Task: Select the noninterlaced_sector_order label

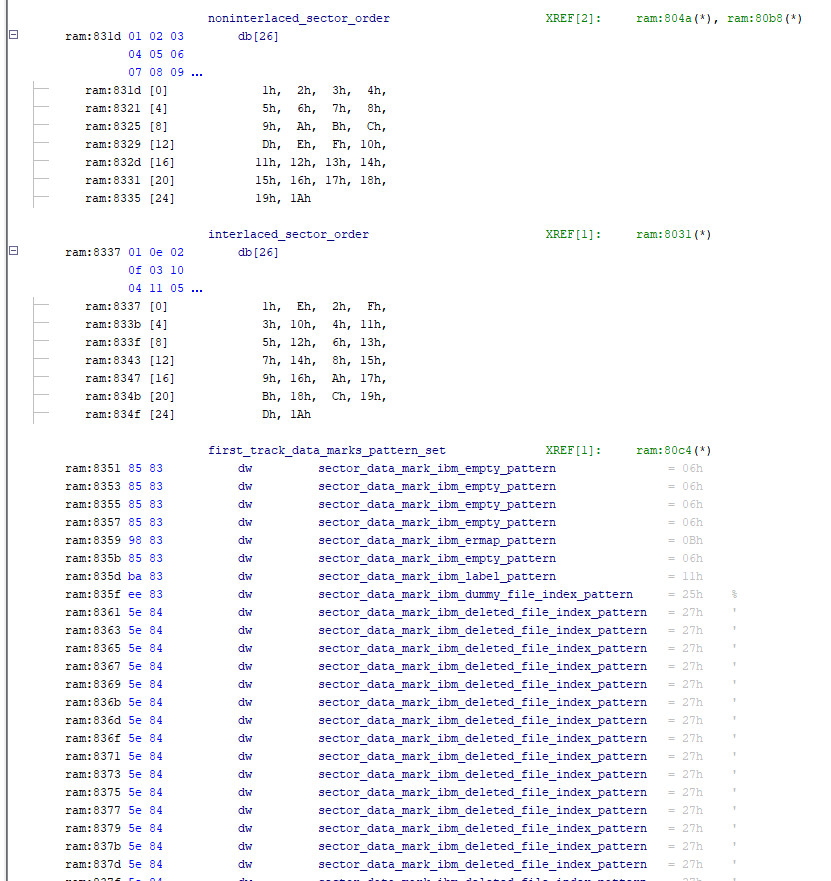Action: click(x=298, y=19)
